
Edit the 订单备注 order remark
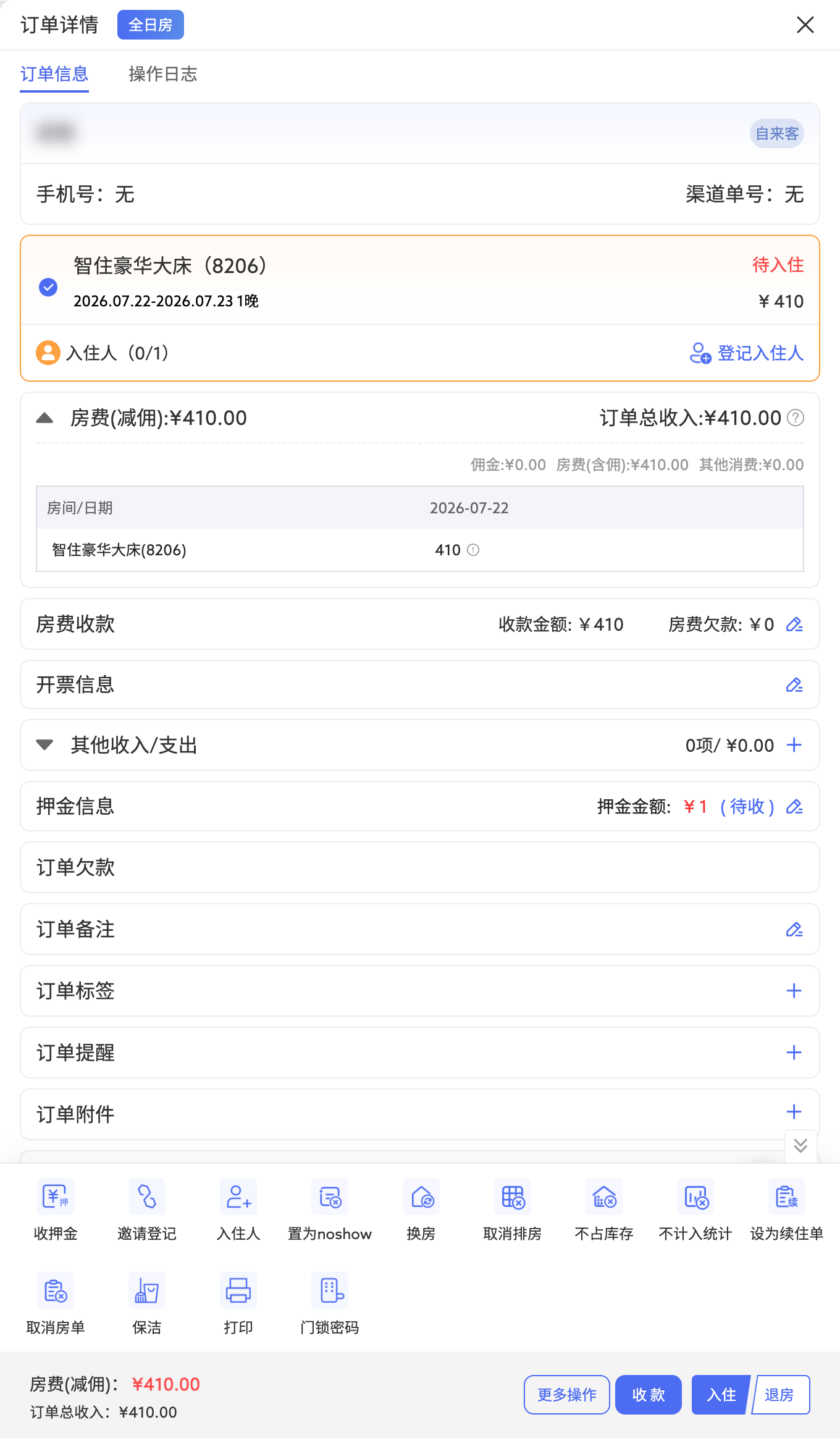[794, 930]
